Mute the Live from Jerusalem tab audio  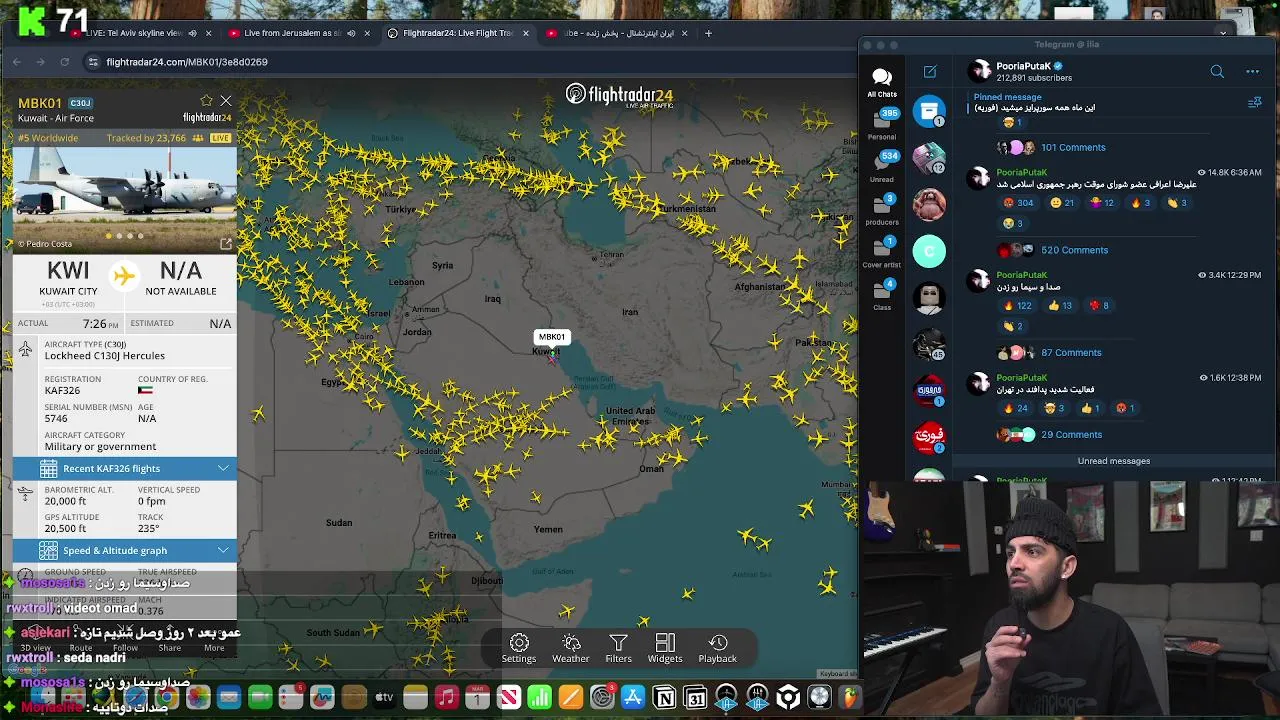point(350,33)
